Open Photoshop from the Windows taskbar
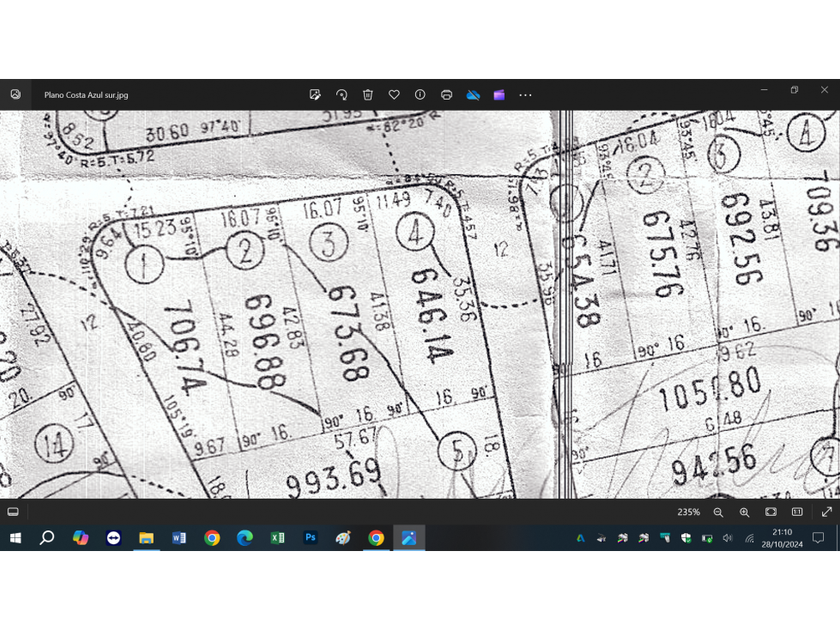The width and height of the screenshot is (840, 630). [x=310, y=538]
